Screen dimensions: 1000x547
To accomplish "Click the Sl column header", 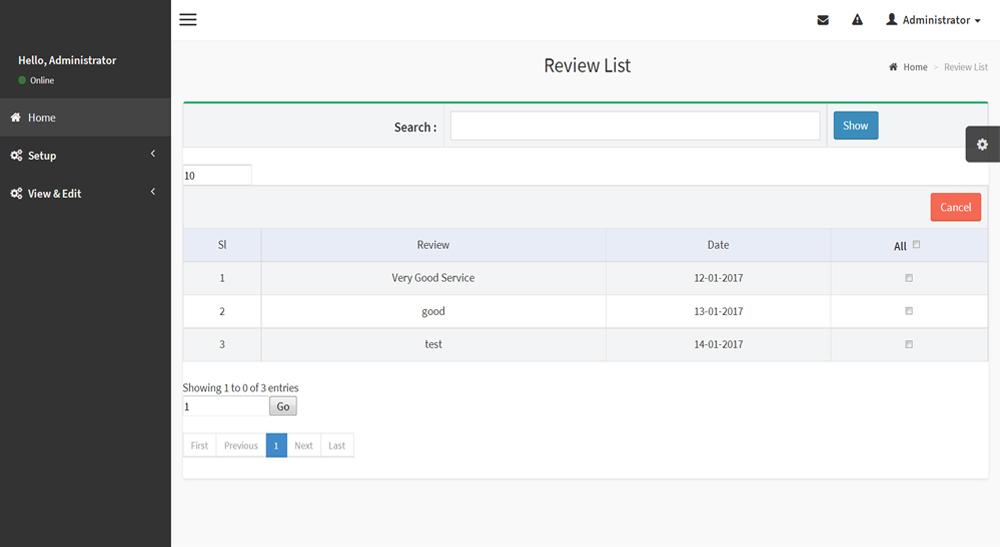I will 222,245.
